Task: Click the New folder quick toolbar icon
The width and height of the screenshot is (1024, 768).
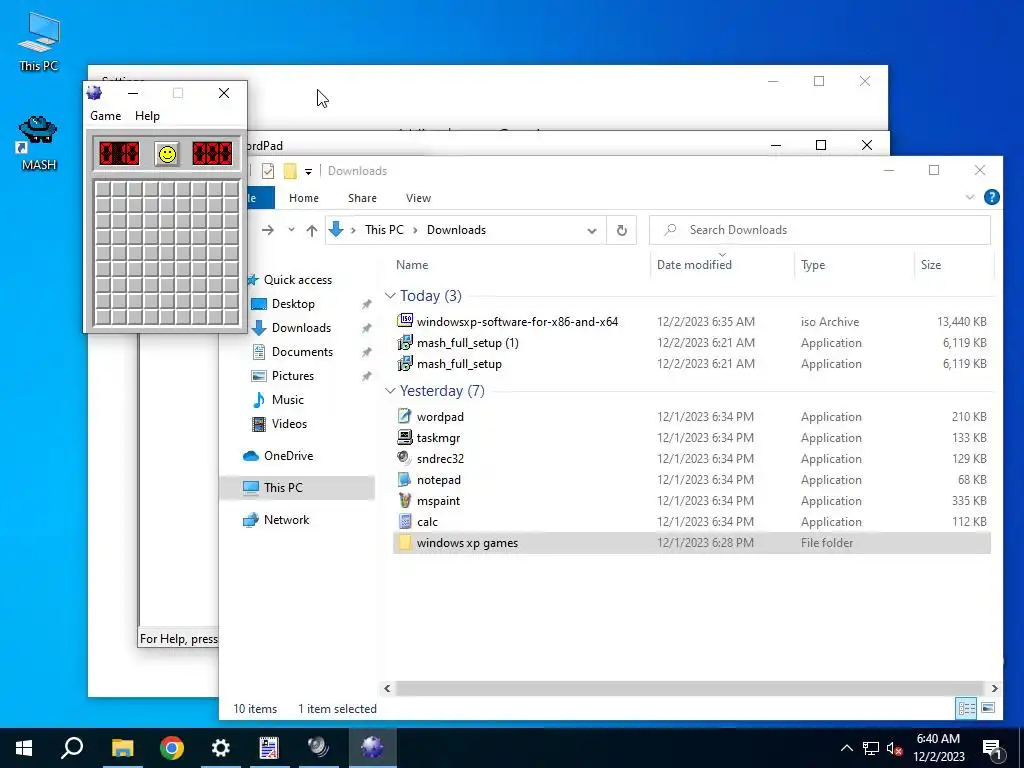Action: 290,171
